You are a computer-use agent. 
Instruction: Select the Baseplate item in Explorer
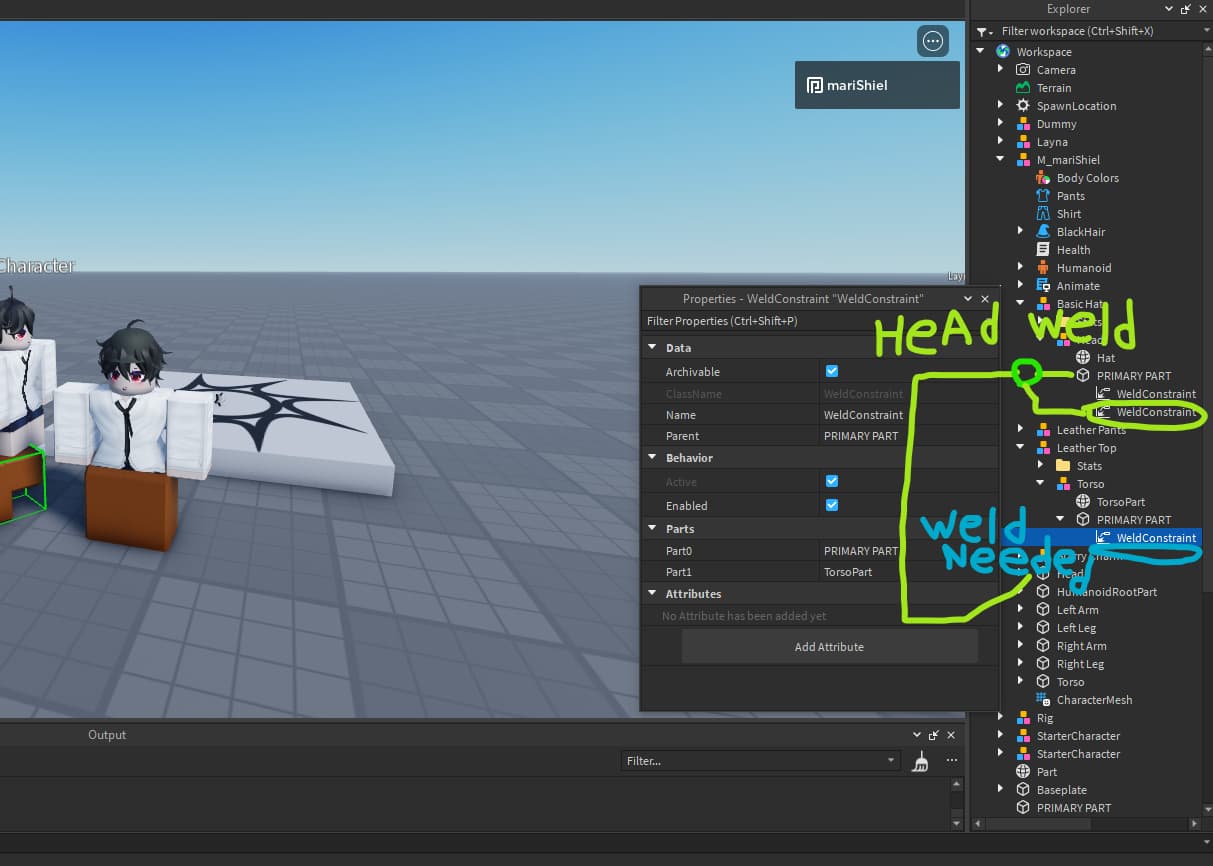(x=1064, y=790)
